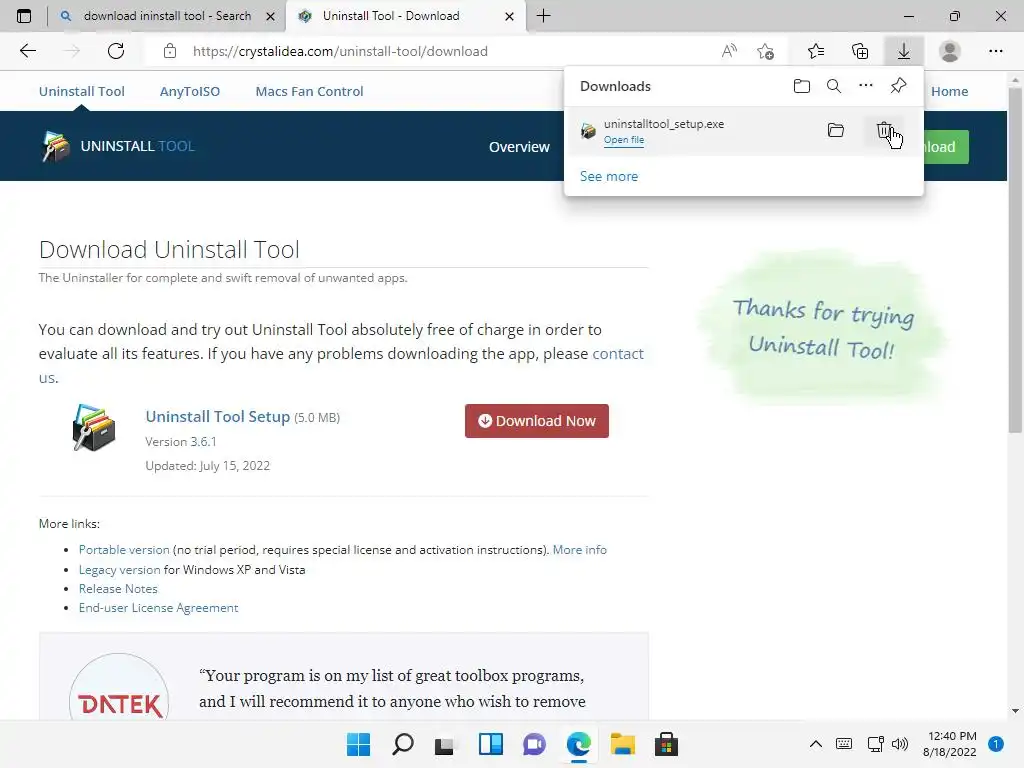Open Chat from the taskbar
This screenshot has height=768, width=1024.
tap(534, 744)
